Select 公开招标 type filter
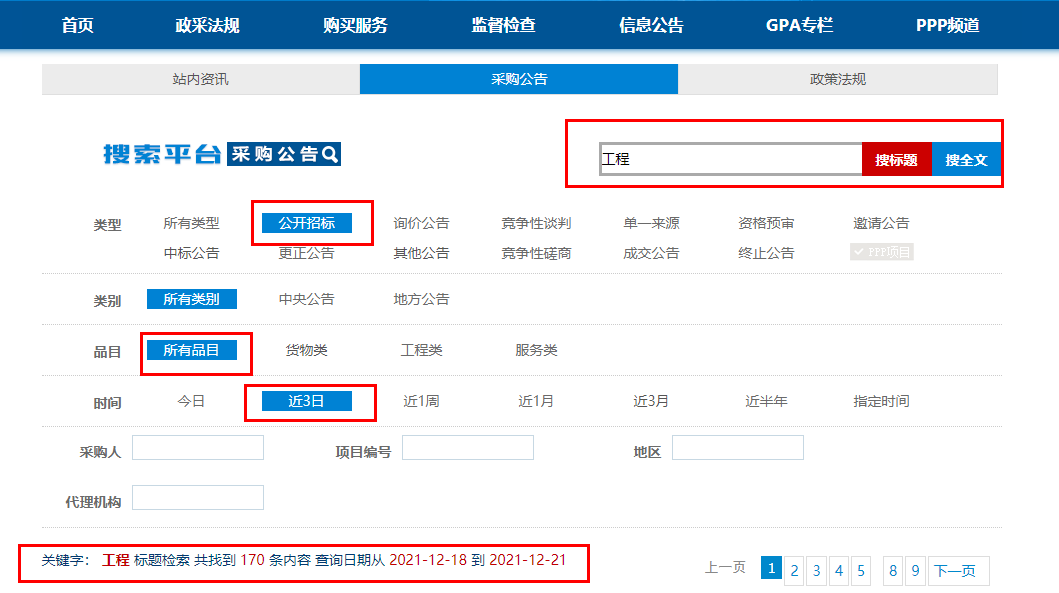1059x593 pixels. coord(307,223)
